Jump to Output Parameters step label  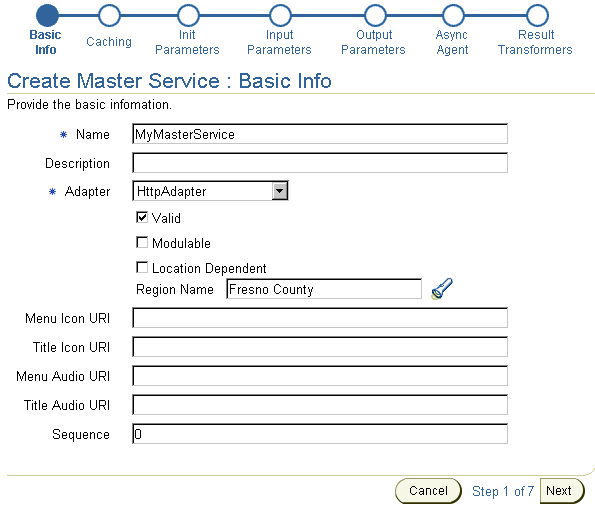[373, 42]
